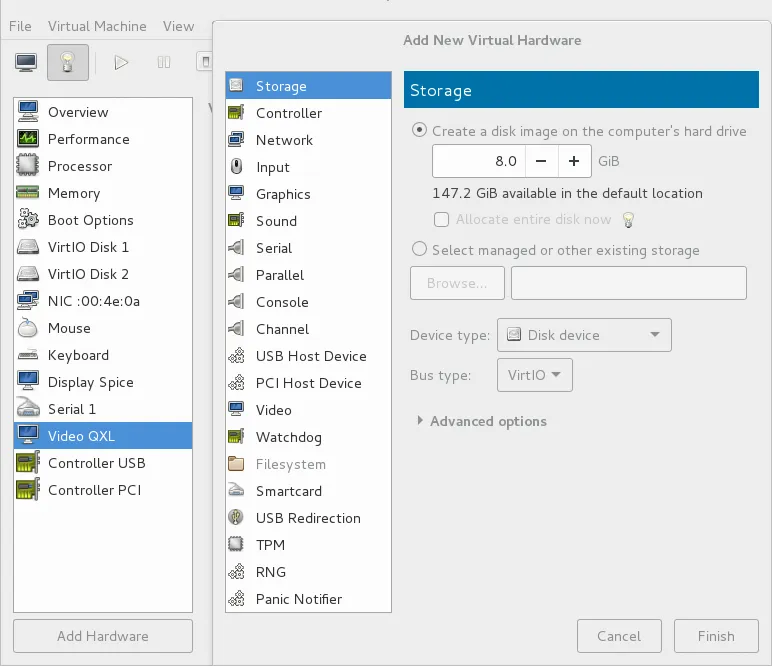Click the Watchdog card icon
Viewport: 772px width, 666px height.
(236, 437)
